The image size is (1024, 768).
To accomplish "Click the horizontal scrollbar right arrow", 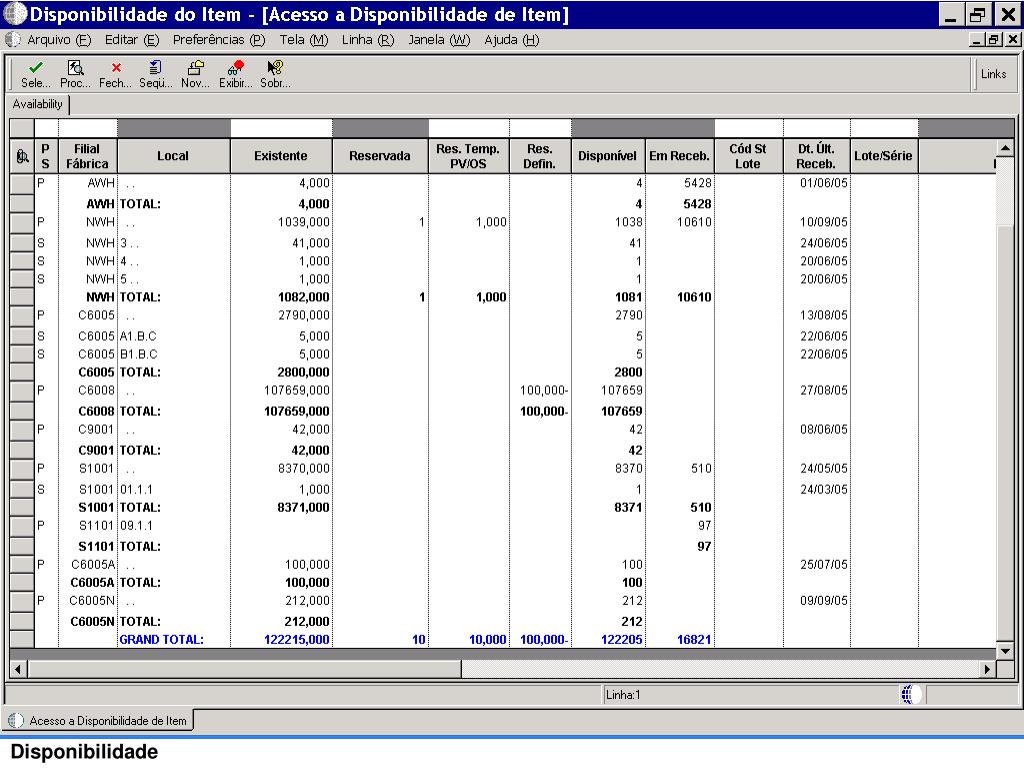I will (x=987, y=669).
